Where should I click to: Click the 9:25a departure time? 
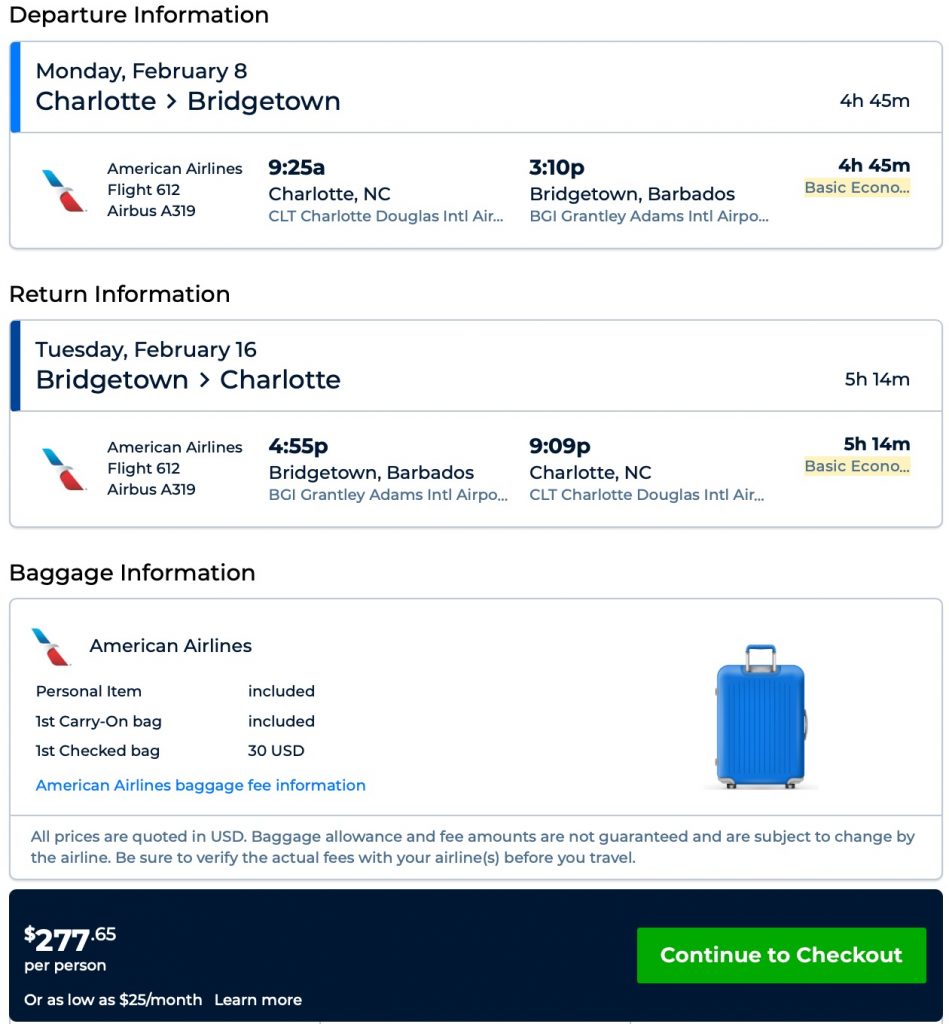pos(297,167)
